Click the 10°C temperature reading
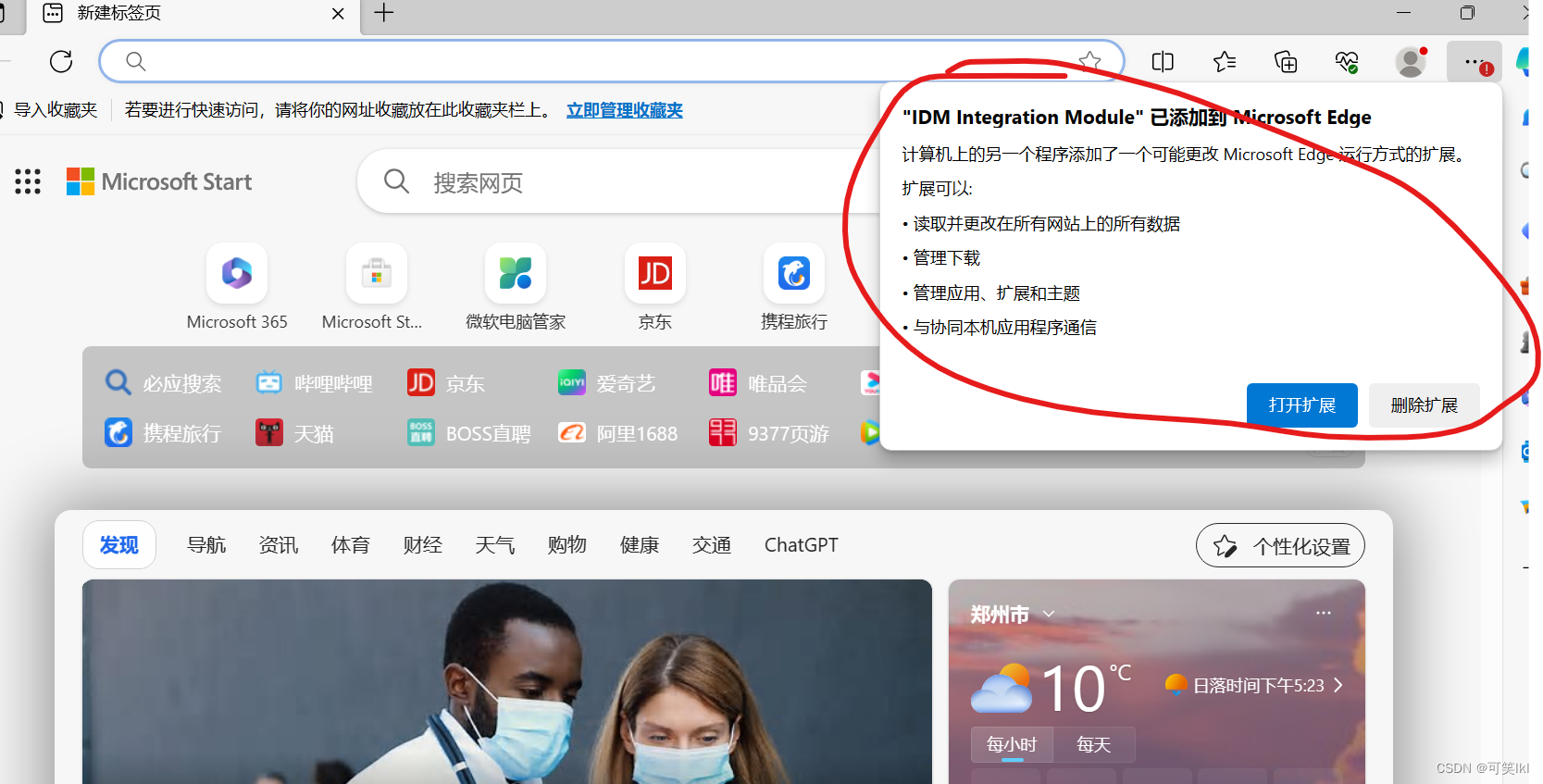The image size is (1543, 784). 1086,689
